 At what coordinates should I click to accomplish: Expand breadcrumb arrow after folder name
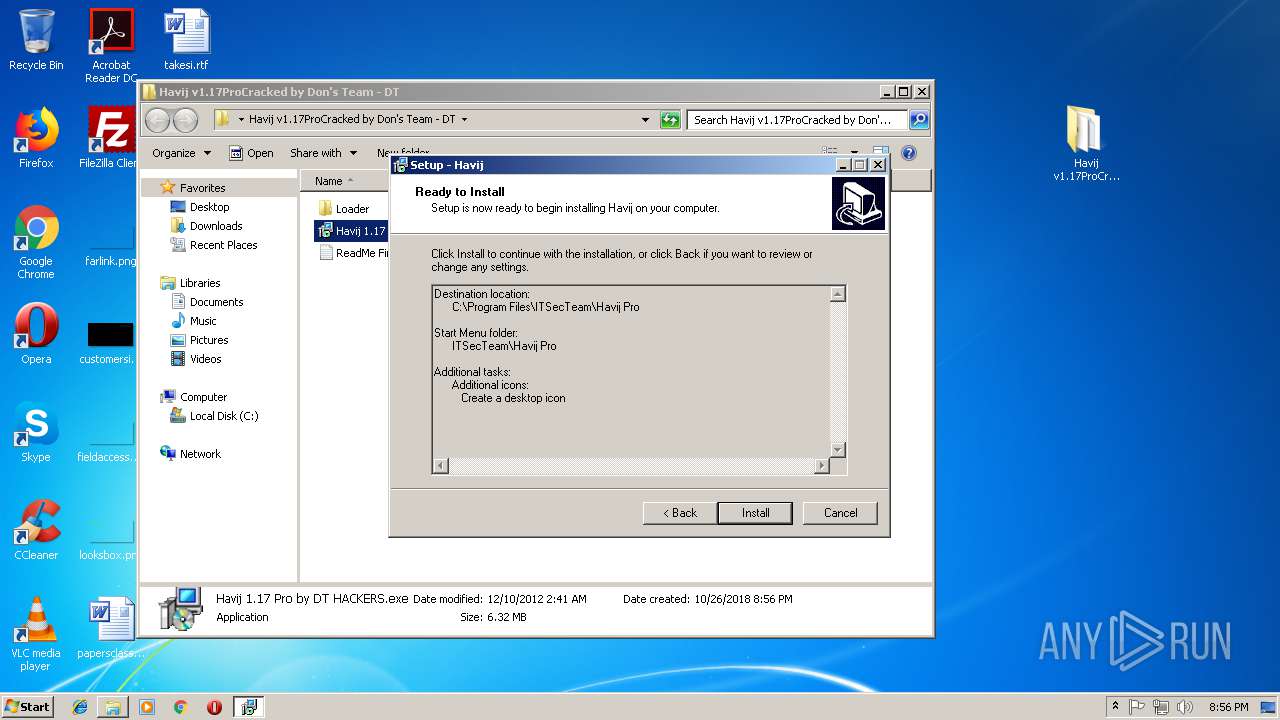tap(464, 120)
